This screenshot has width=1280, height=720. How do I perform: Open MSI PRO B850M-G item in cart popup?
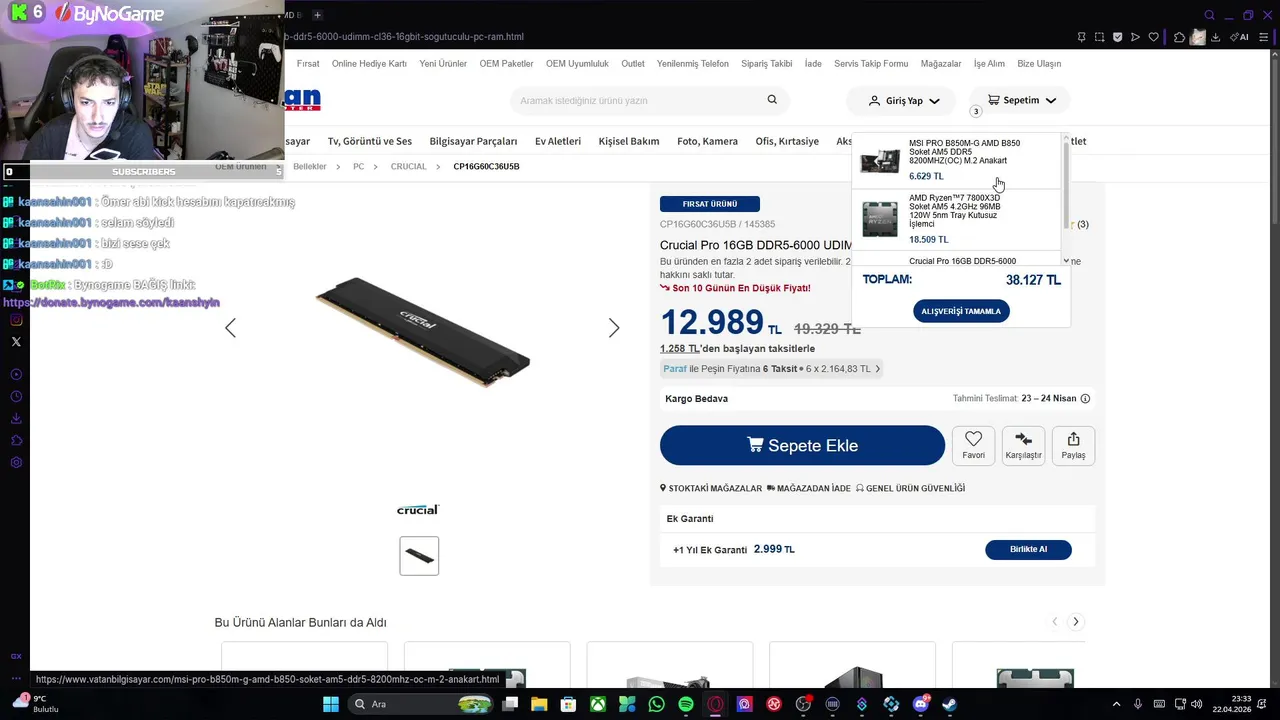tap(955, 160)
